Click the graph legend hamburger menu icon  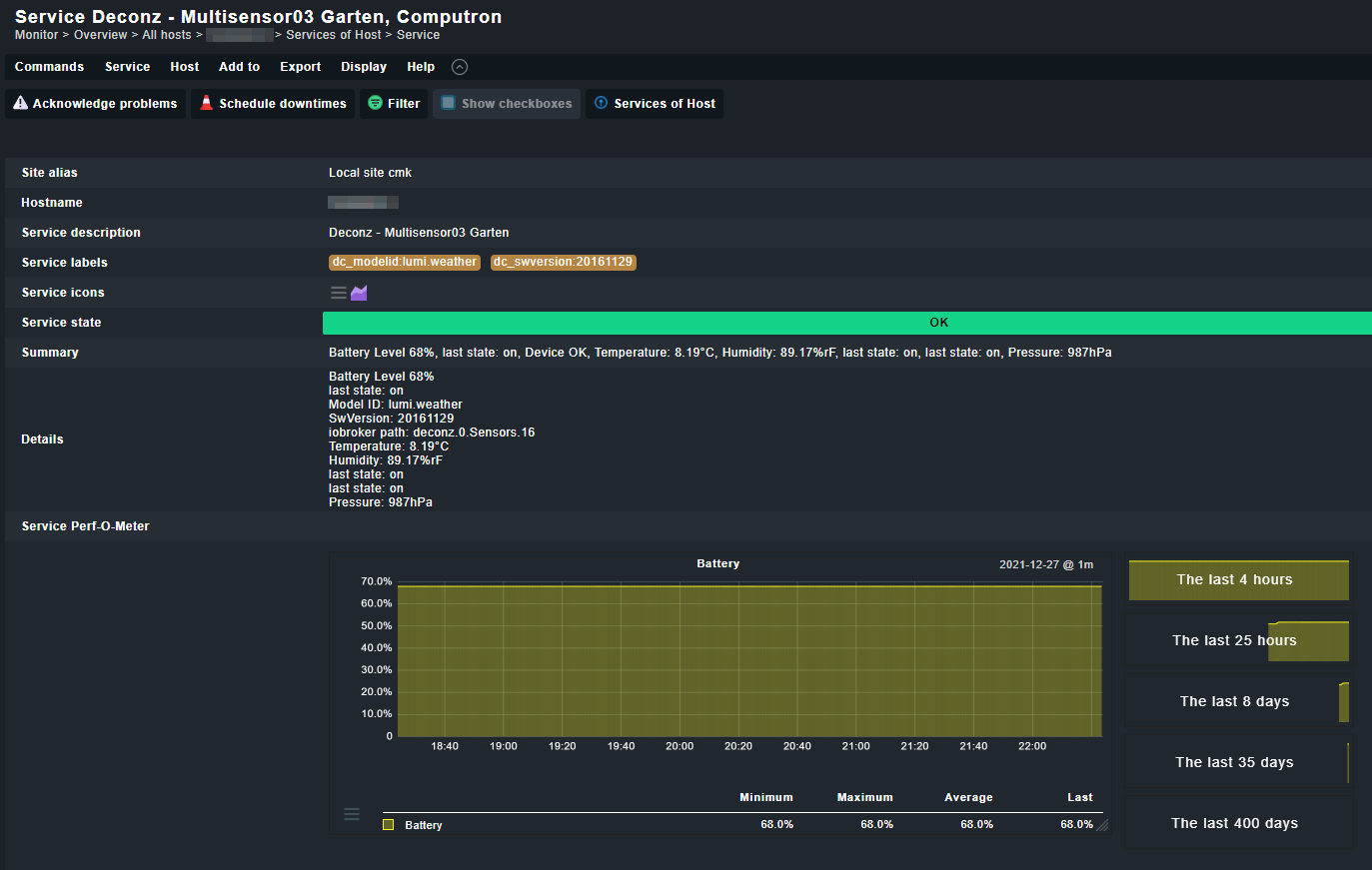point(352,814)
